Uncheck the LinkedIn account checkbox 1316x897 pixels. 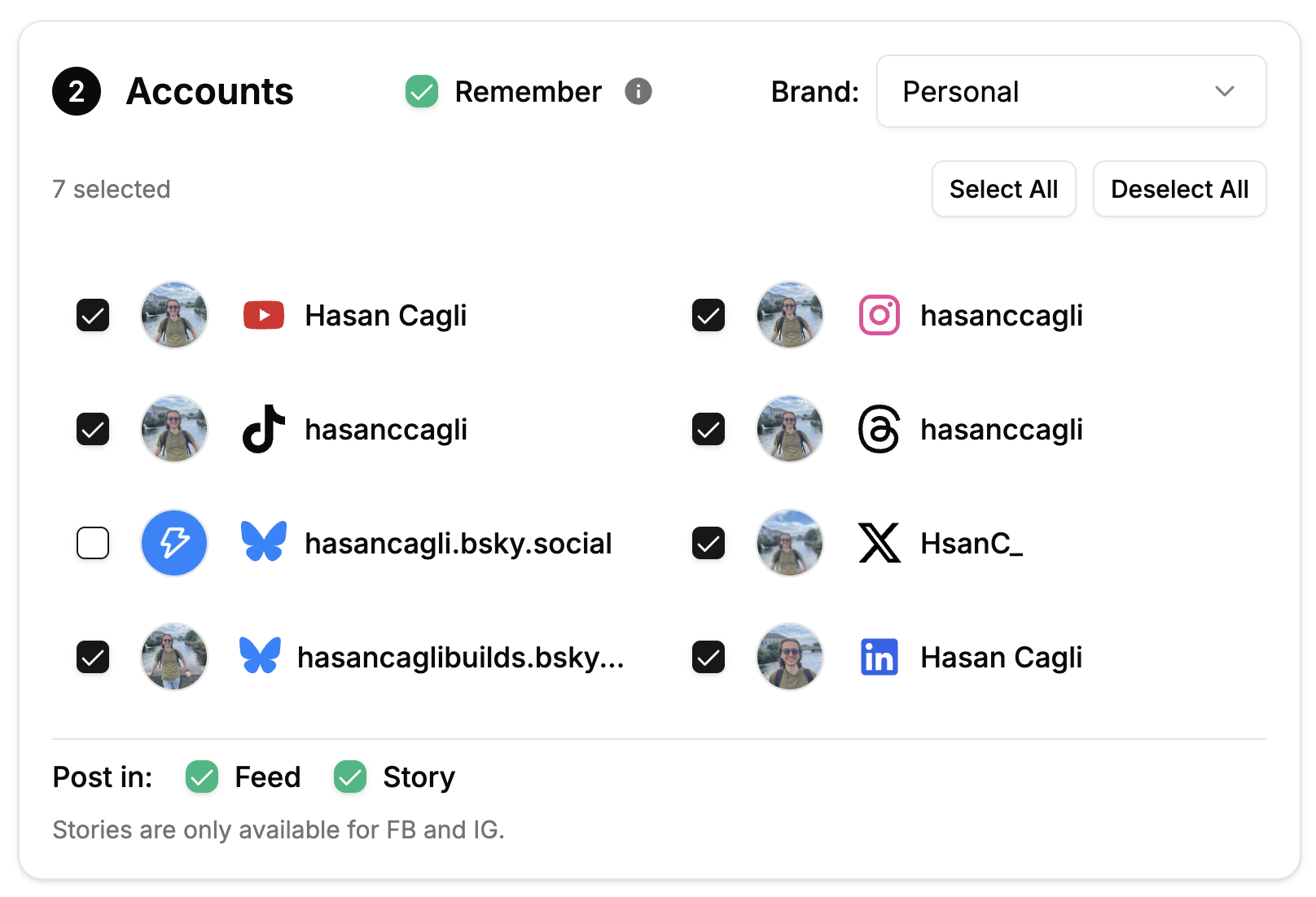tap(708, 657)
